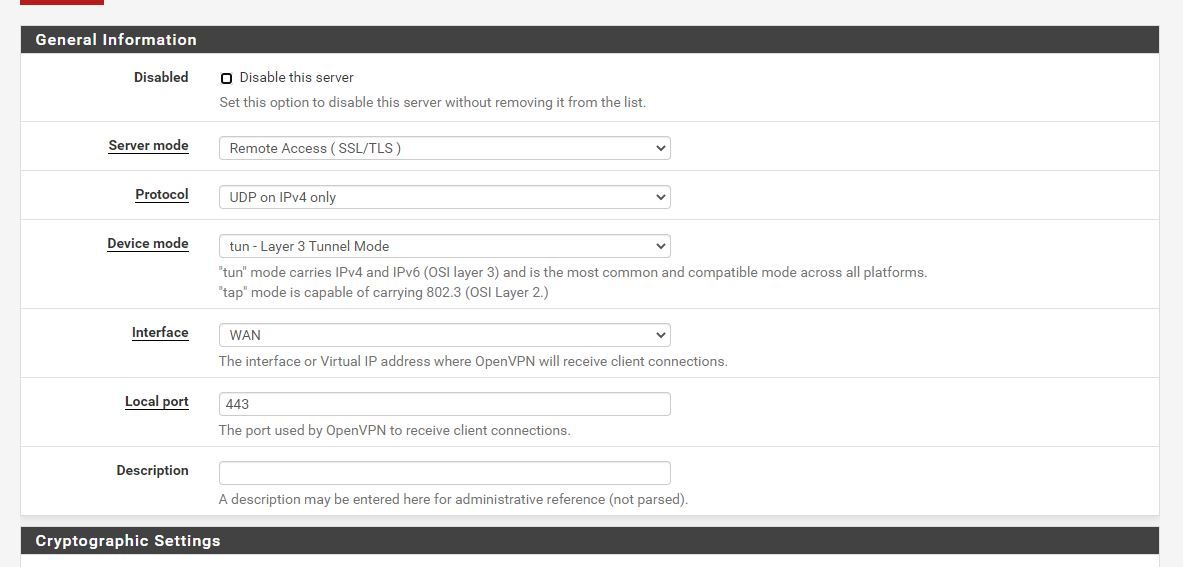This screenshot has width=1183, height=567.
Task: Select the 'General Information' section header
Action: 116,40
